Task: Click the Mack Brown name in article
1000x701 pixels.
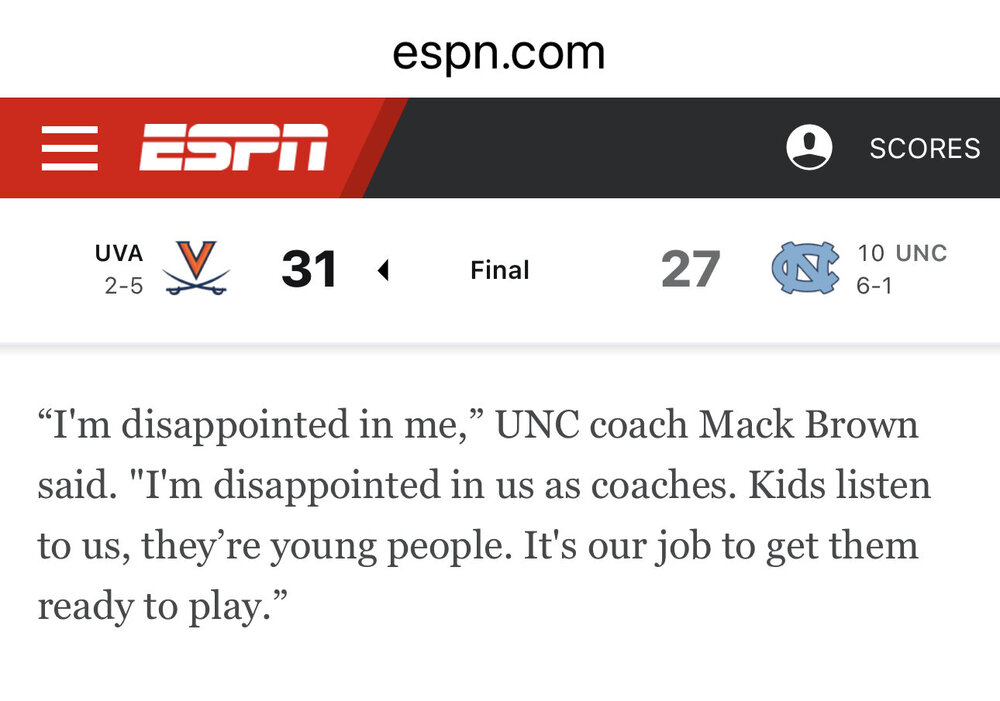Action: click(808, 425)
